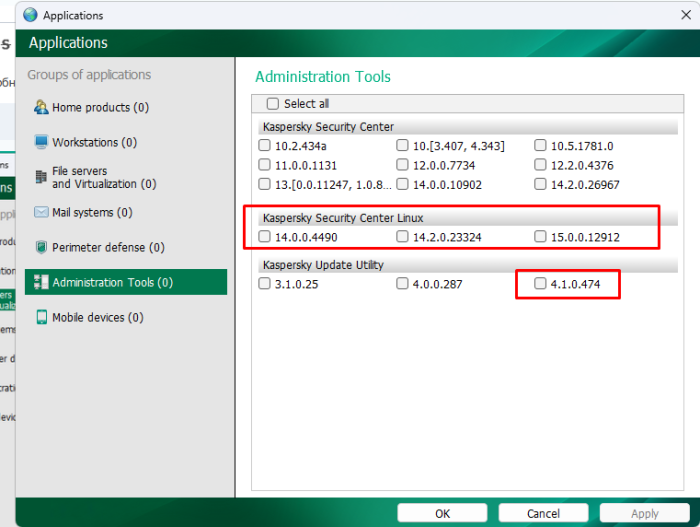This screenshot has height=527, width=700.
Task: Tick Kaspersky Update Utility version 3.1.0.25
Action: [265, 284]
